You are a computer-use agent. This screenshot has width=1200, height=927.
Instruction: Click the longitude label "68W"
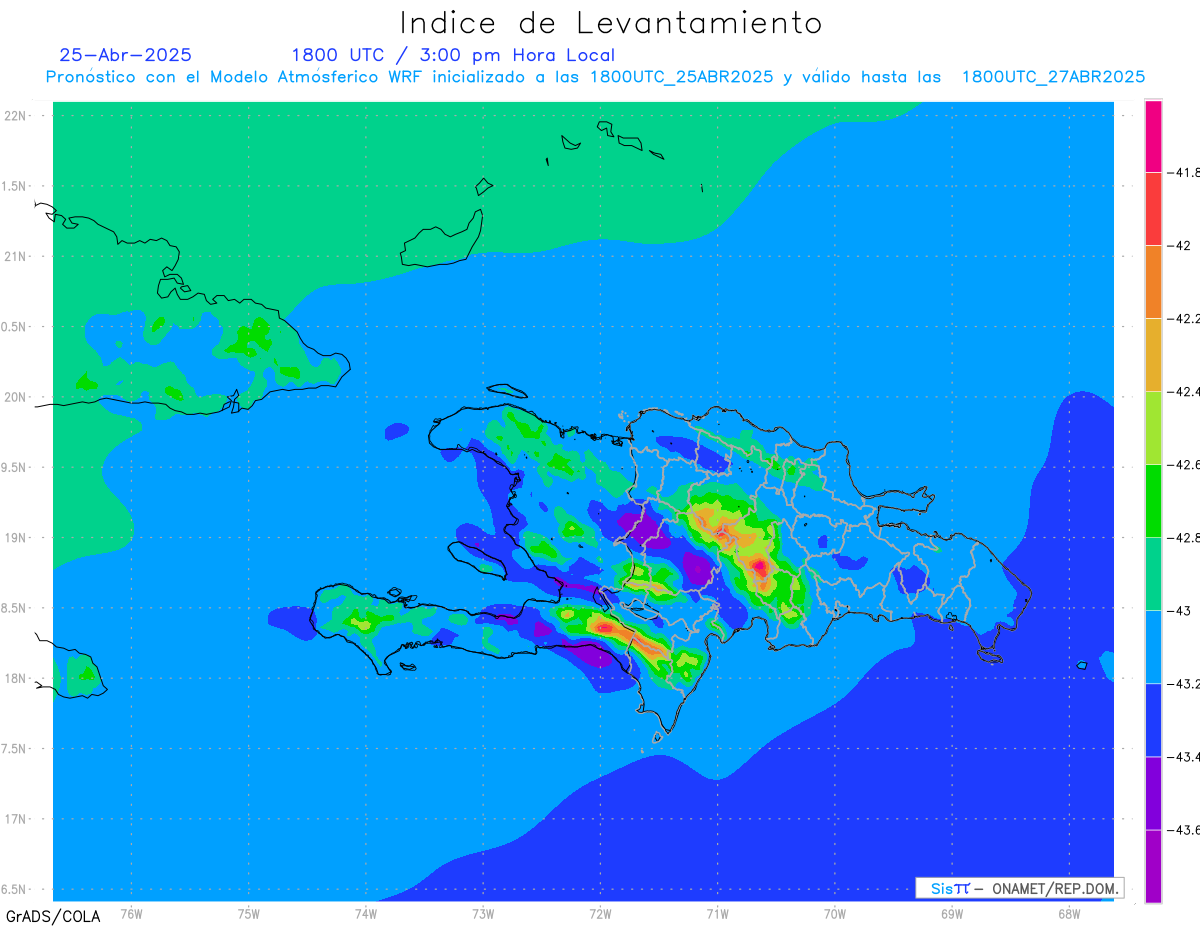pos(1068,913)
